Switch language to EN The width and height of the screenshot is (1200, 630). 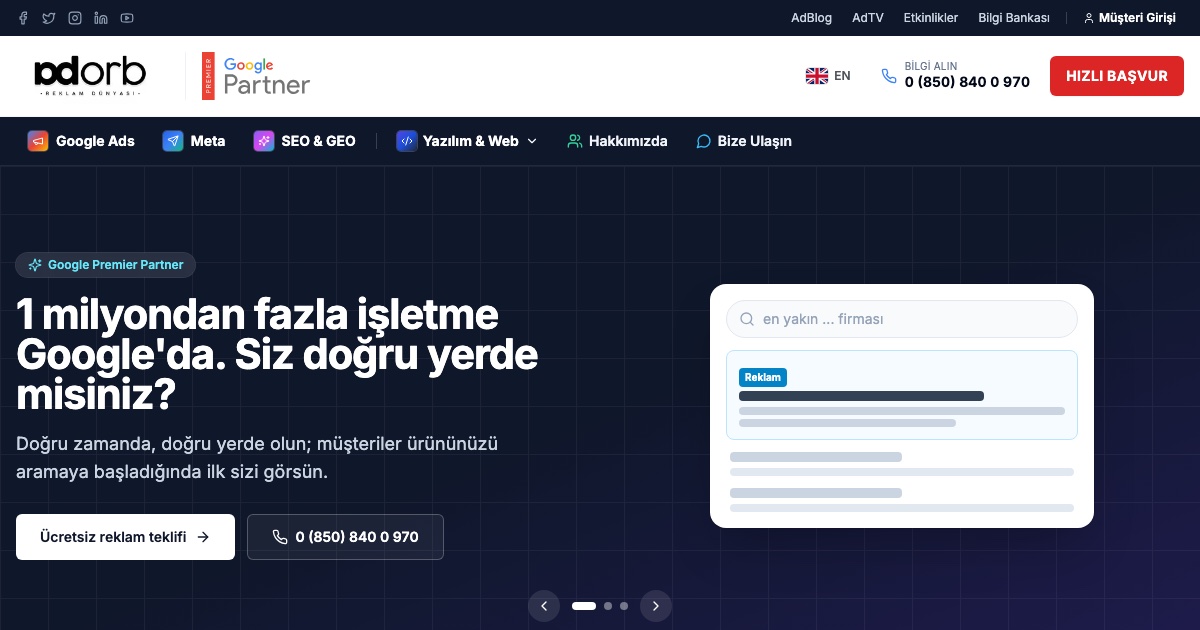click(x=828, y=76)
